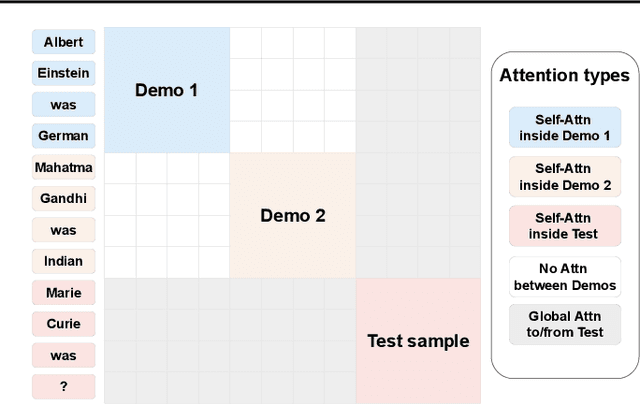
Task: Select Self-Attn inside Demo 2 legend swatch
Action: pos(564,177)
